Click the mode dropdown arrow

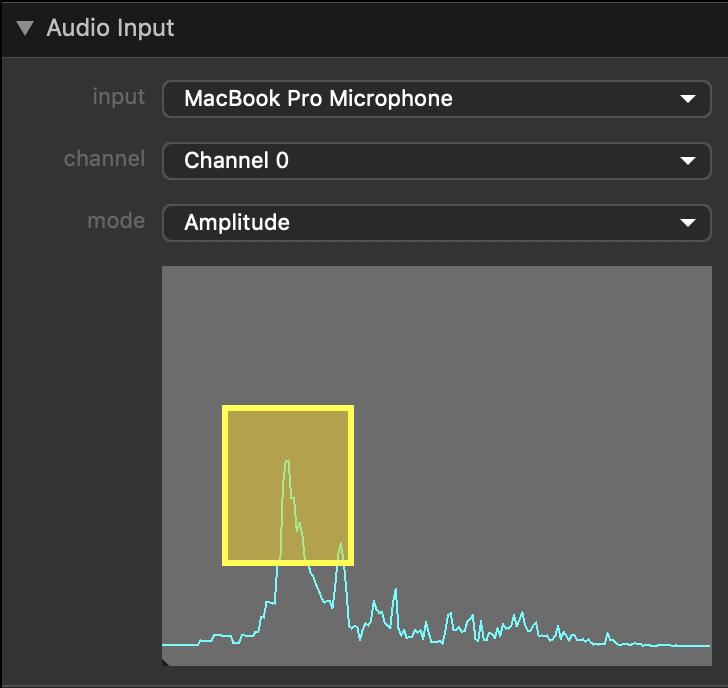click(687, 223)
